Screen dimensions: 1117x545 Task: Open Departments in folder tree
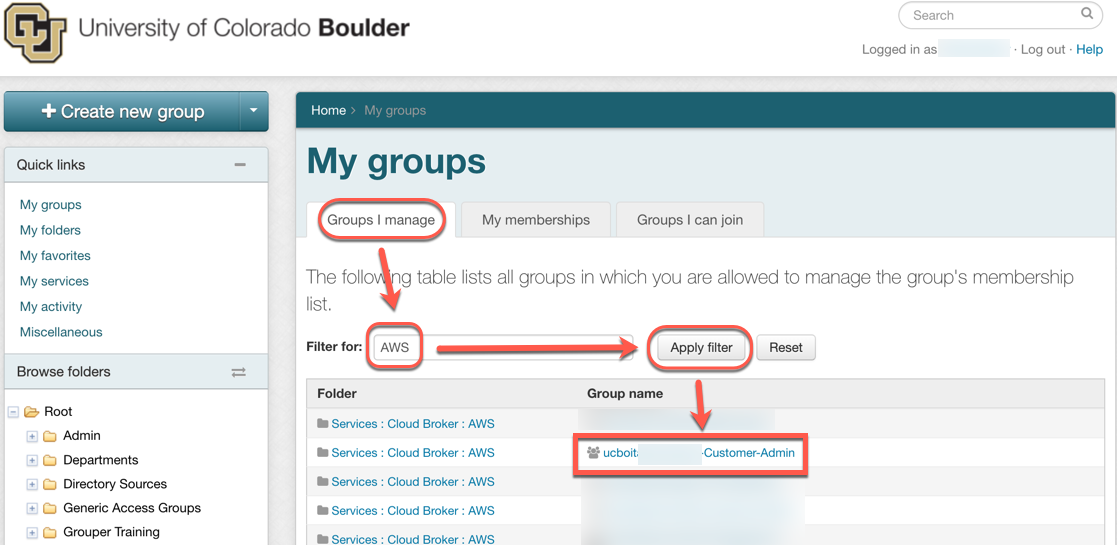[100, 460]
